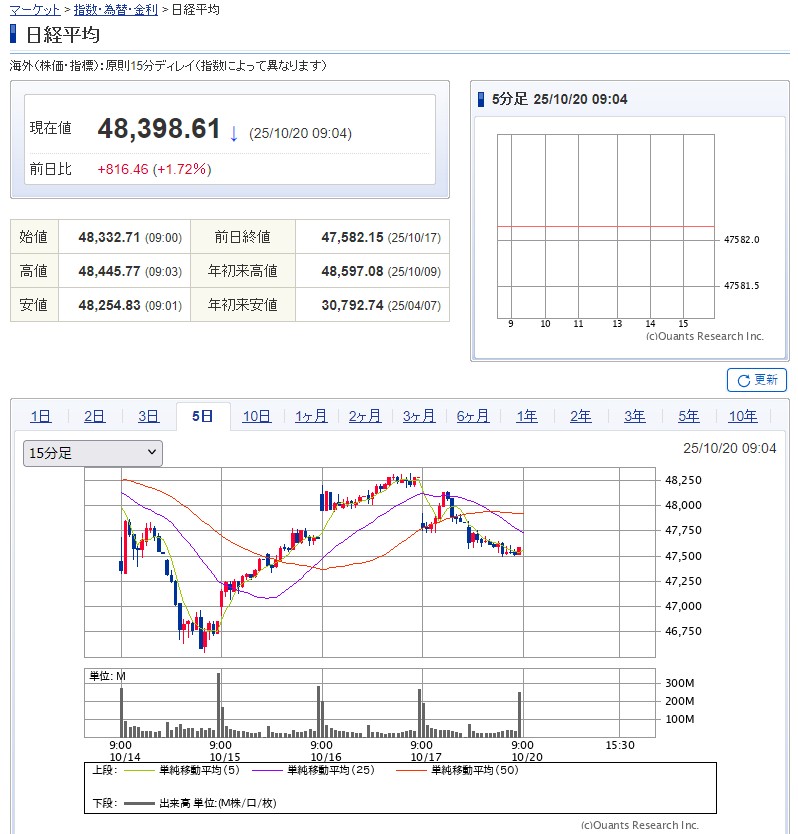
Task: Click the 47582.0 axis label
Action: (742, 240)
